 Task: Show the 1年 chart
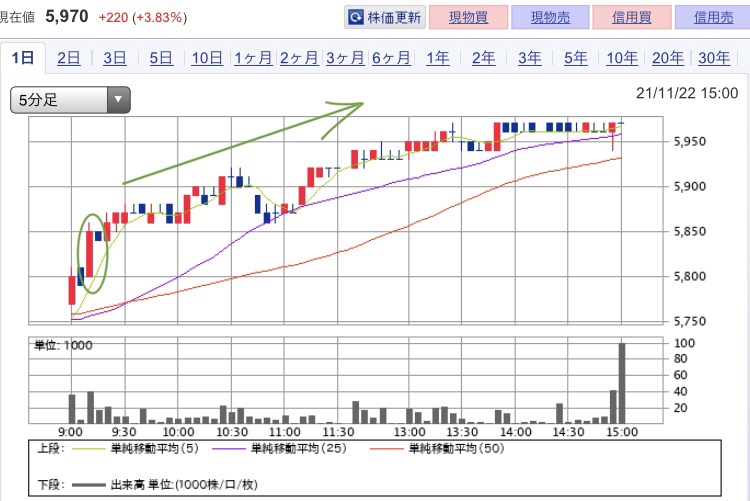pos(438,58)
